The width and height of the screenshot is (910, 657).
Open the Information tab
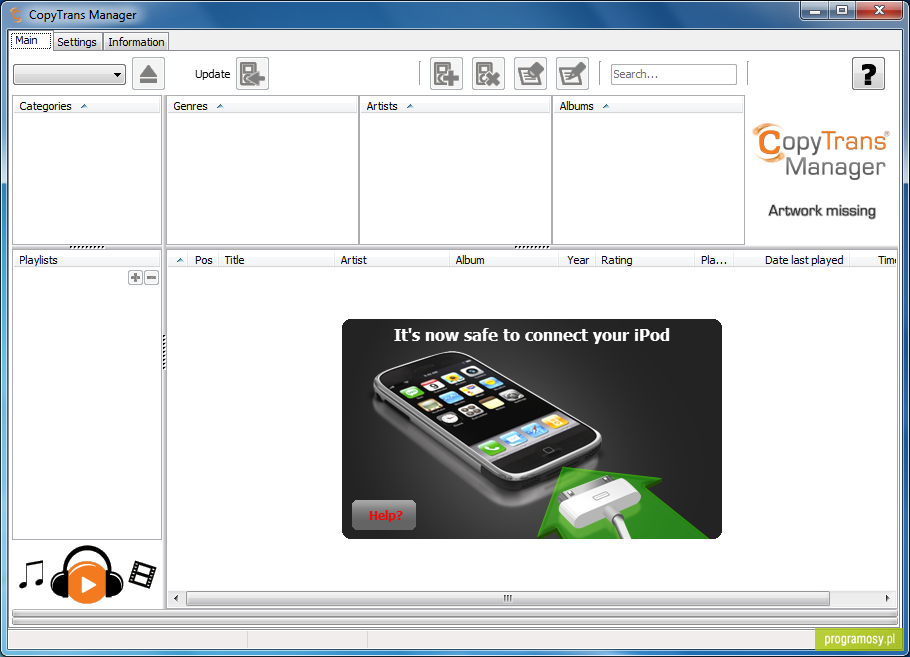pyautogui.click(x=136, y=42)
